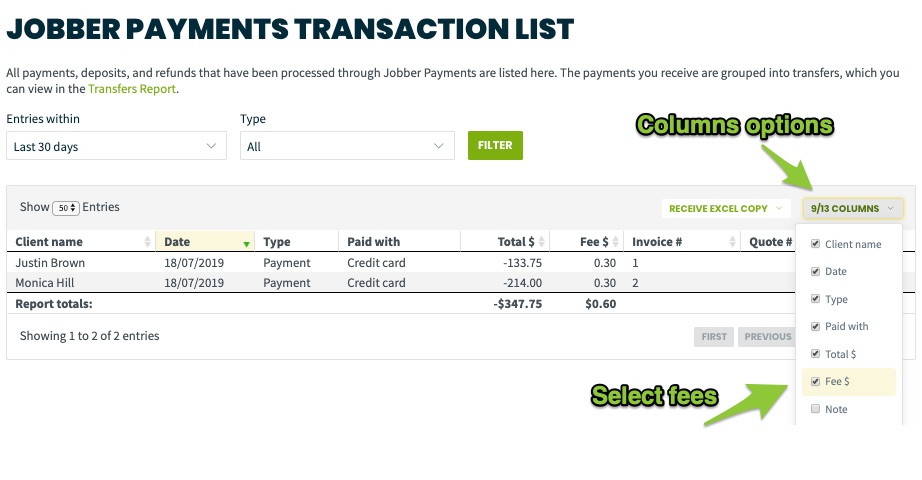
Task: Select the Date option in columns menu
Action: point(836,271)
